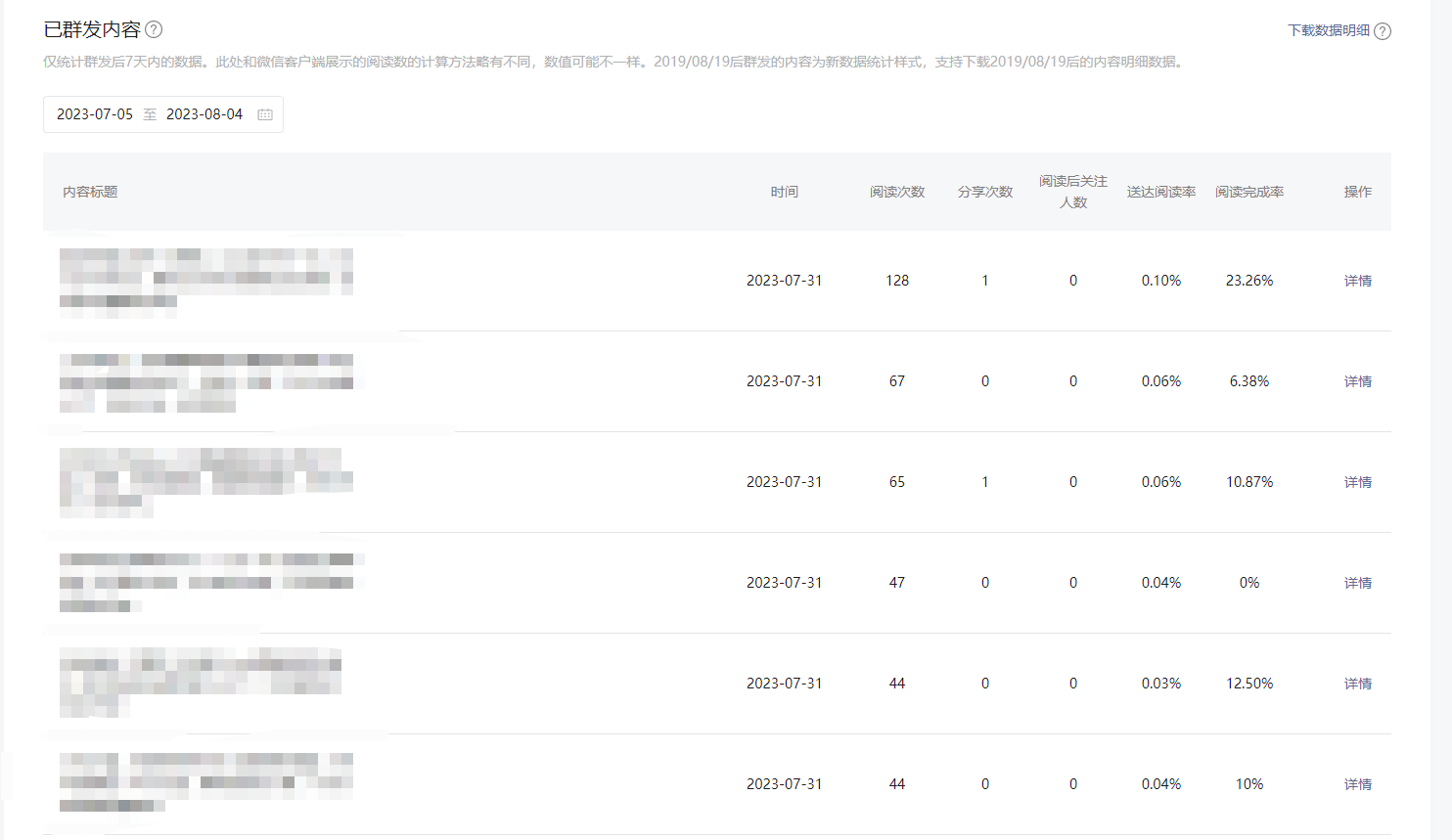1452x840 pixels.
Task: Select the end date field 2023-08-04
Action: [204, 114]
